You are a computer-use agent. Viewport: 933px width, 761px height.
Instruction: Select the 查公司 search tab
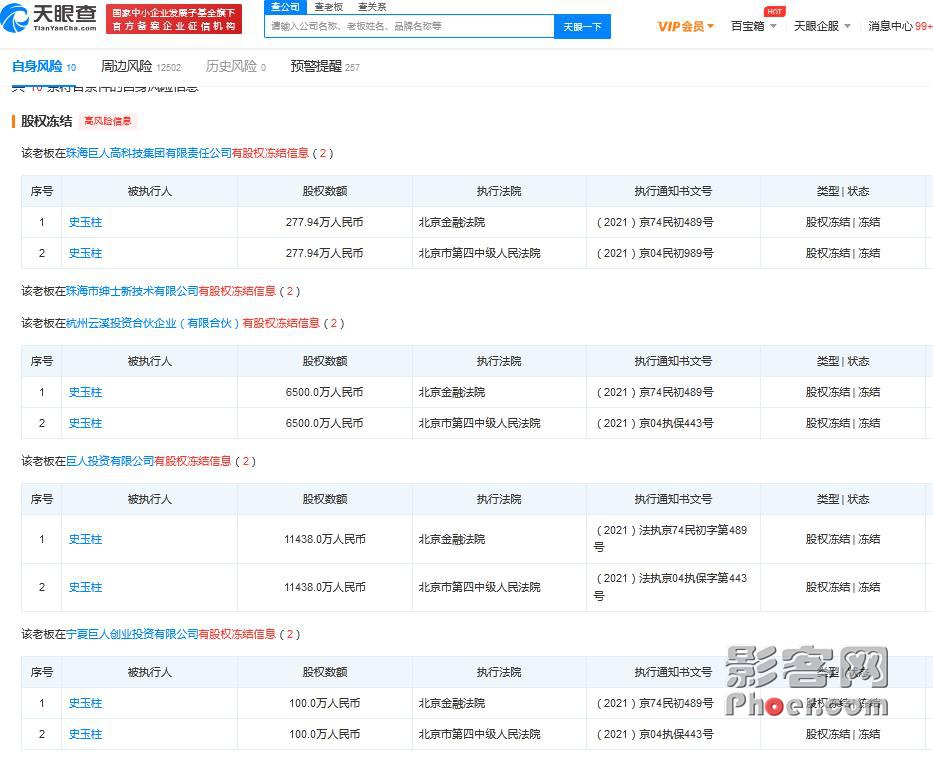click(x=286, y=7)
